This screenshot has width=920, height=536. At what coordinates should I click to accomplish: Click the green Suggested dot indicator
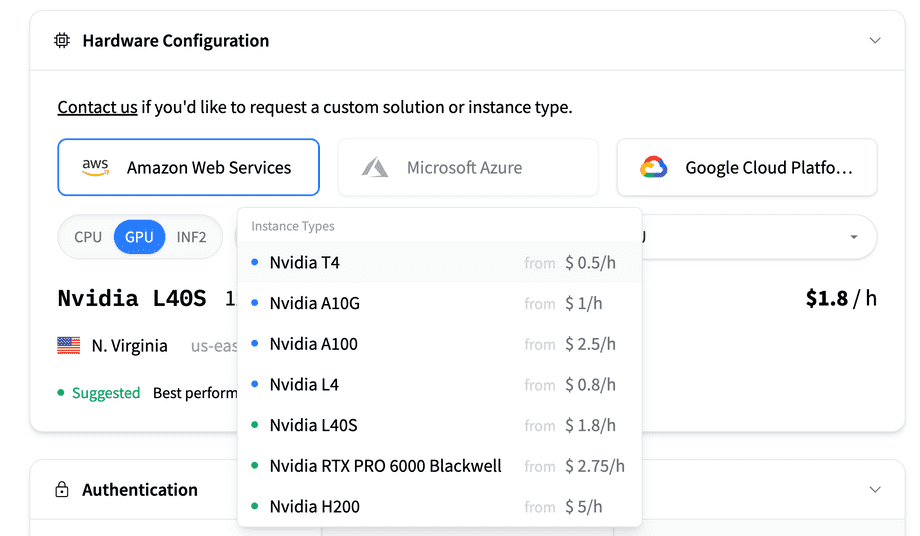click(60, 392)
